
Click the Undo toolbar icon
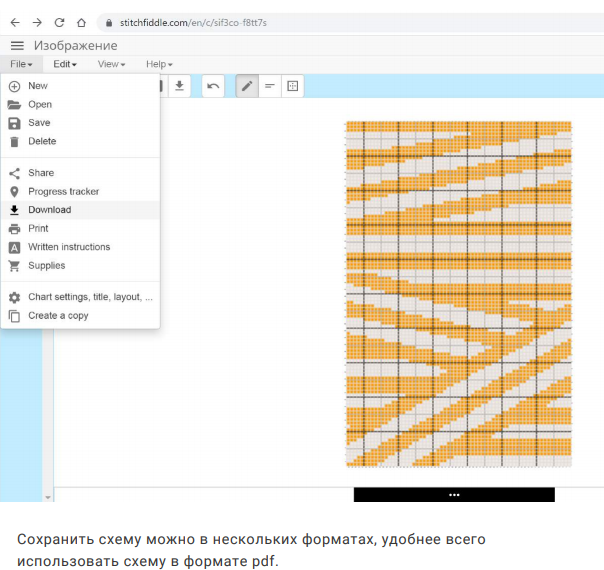[x=213, y=86]
